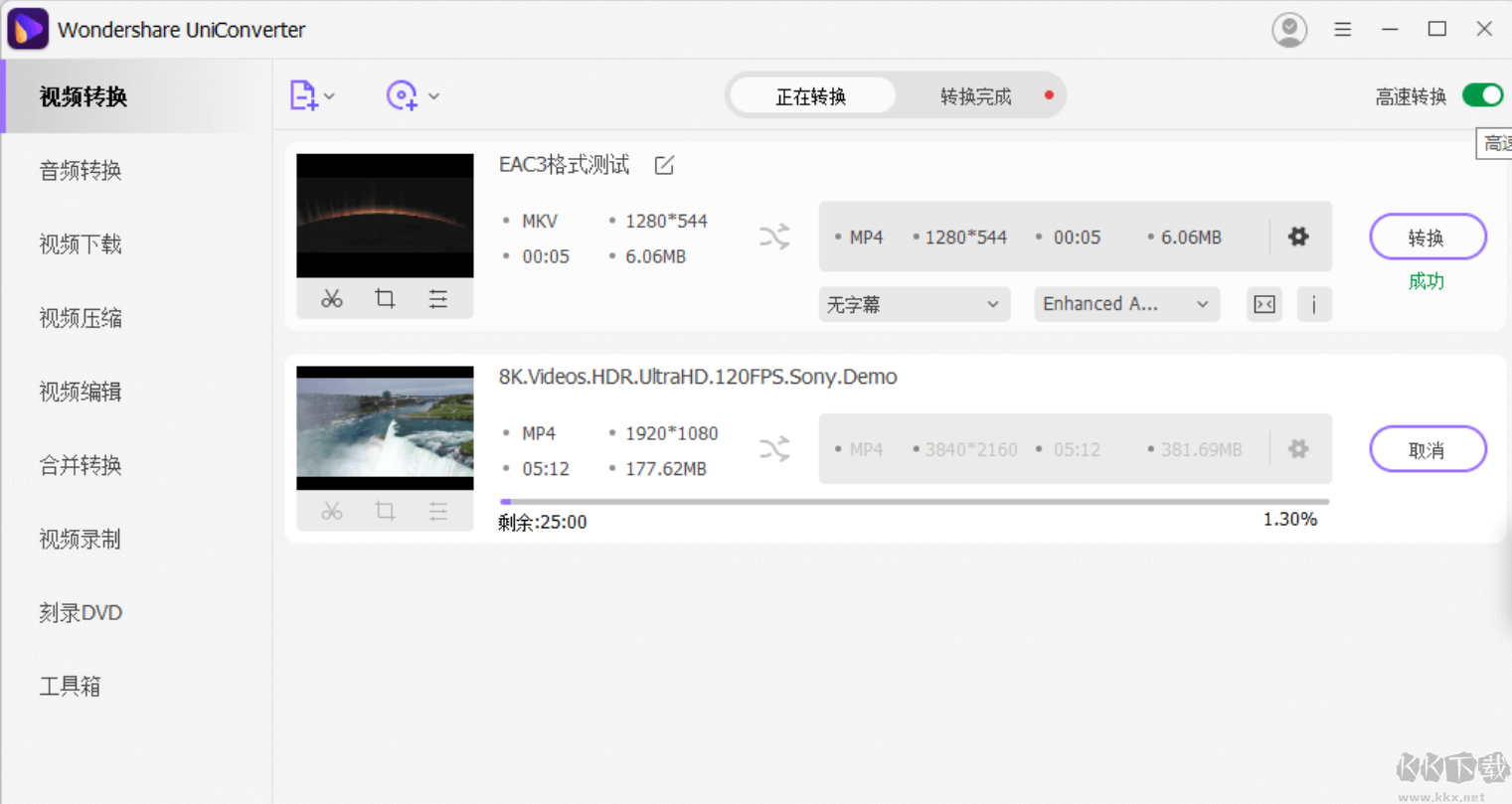1512x804 pixels.
Task: Switch to the 转换完成 tab
Action: pyautogui.click(x=976, y=96)
